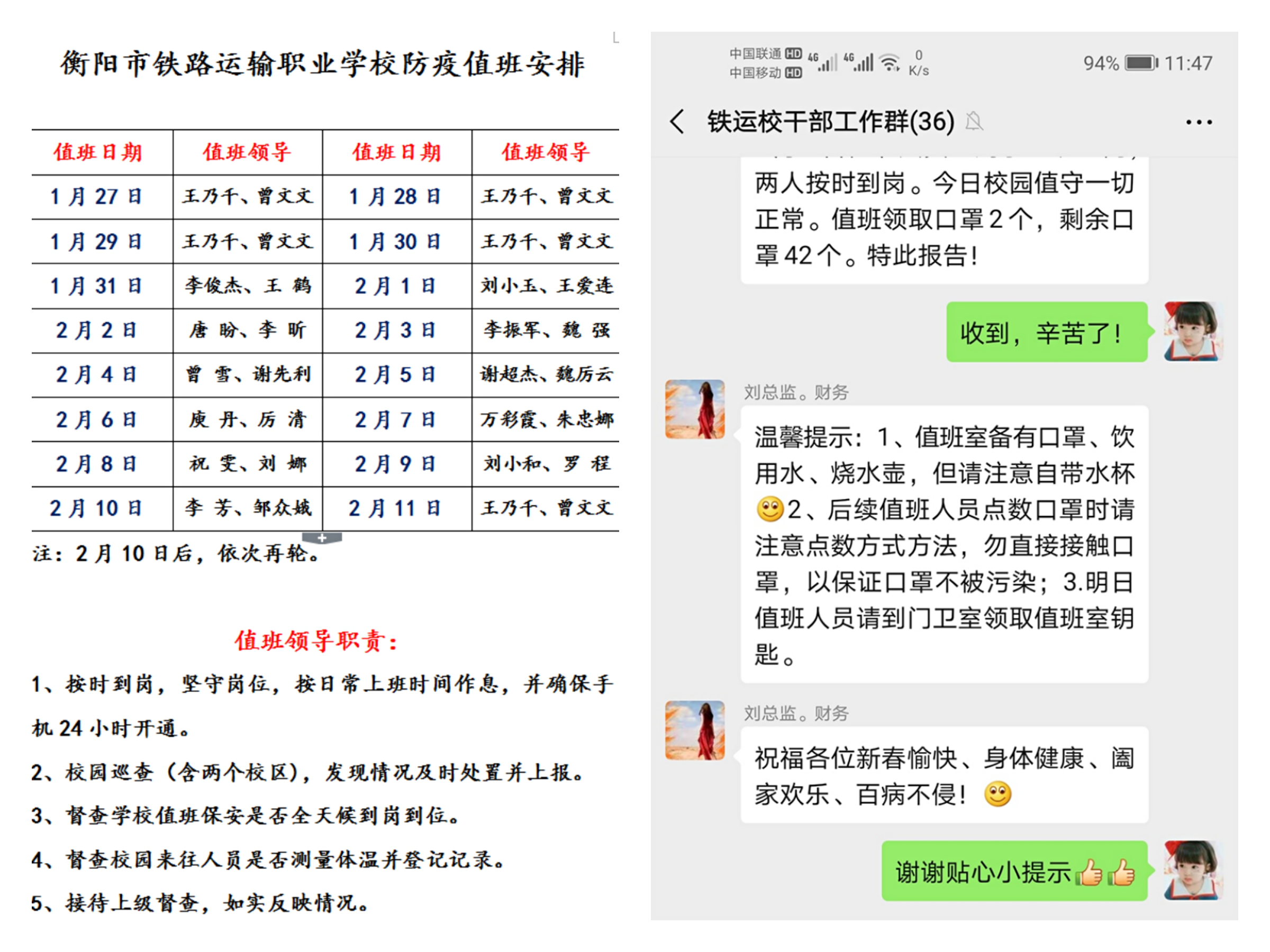This screenshot has width=1270, height=952.
Task: Tap own avatar next to 收到，辛苦了
Action: [1193, 331]
